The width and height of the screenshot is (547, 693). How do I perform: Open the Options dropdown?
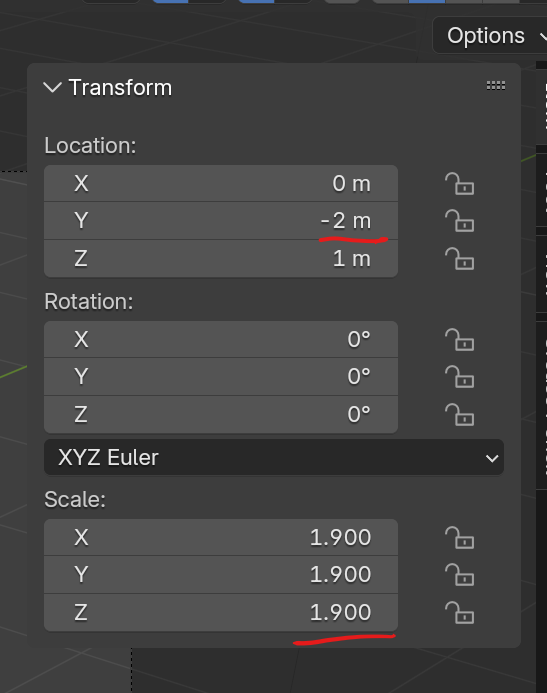pyautogui.click(x=490, y=35)
